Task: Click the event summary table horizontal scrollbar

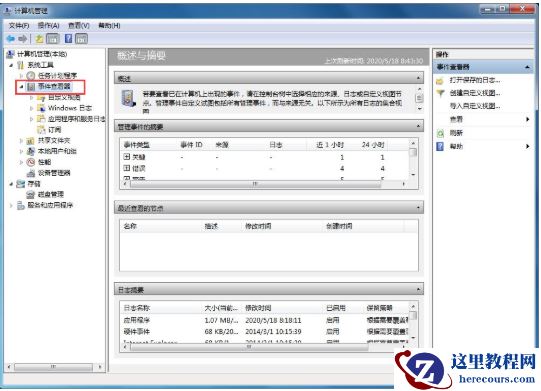Action: tap(264, 184)
